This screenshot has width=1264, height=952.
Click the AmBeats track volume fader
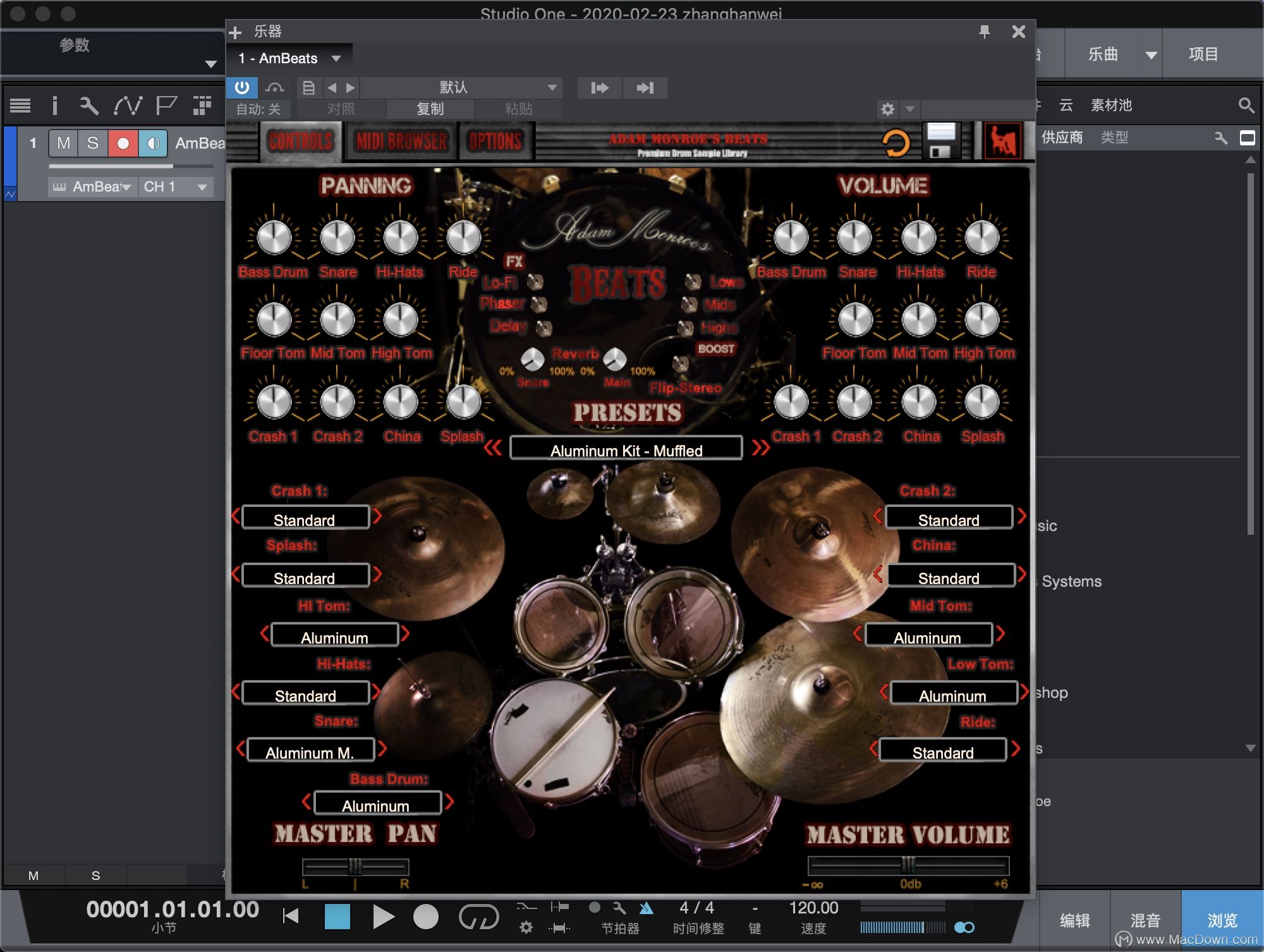131,166
